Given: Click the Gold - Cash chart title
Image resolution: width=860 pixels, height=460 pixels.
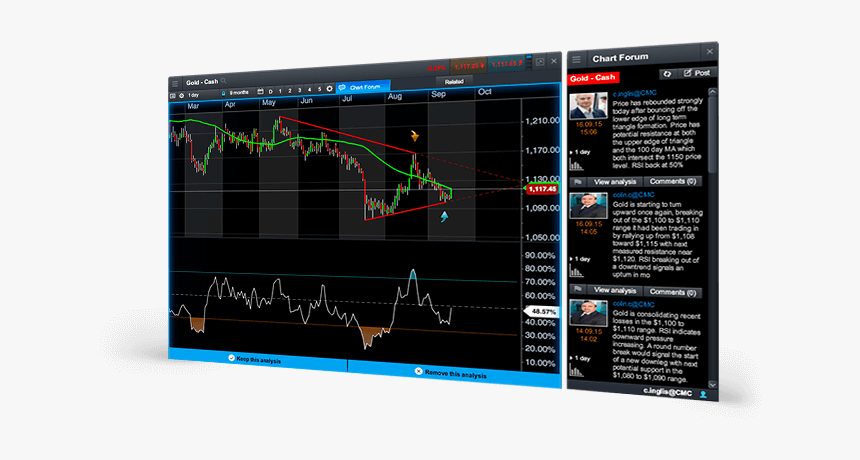Looking at the screenshot, I should point(202,82).
